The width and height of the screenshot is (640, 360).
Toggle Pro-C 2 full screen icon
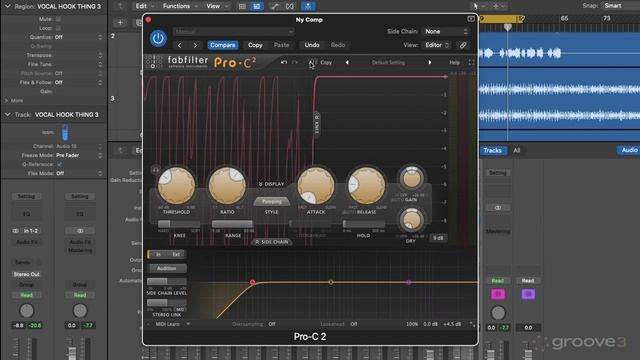pyautogui.click(x=471, y=62)
